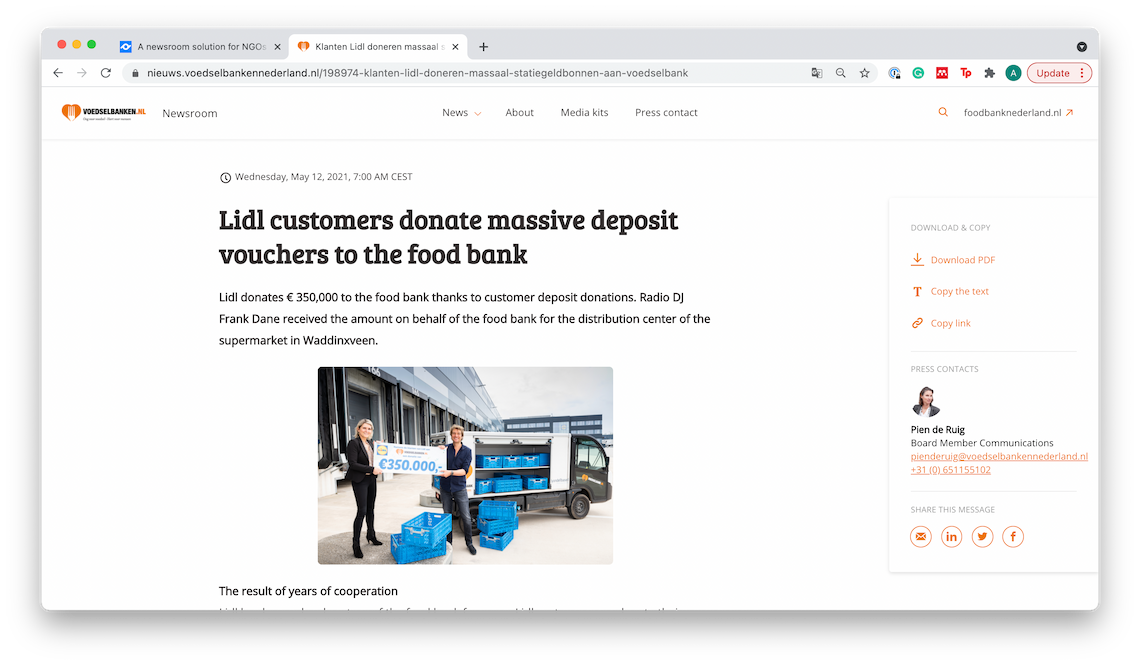The height and width of the screenshot is (665, 1140).
Task: Share the article on Facebook
Action: pos(1013,537)
